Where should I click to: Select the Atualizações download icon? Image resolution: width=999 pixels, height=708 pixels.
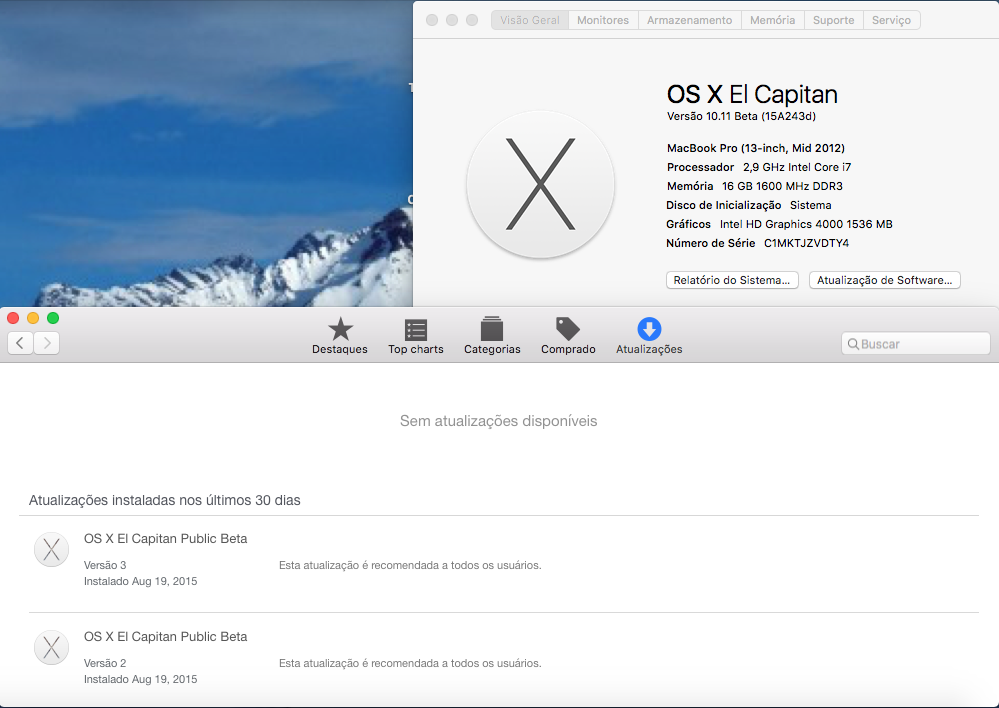[649, 329]
